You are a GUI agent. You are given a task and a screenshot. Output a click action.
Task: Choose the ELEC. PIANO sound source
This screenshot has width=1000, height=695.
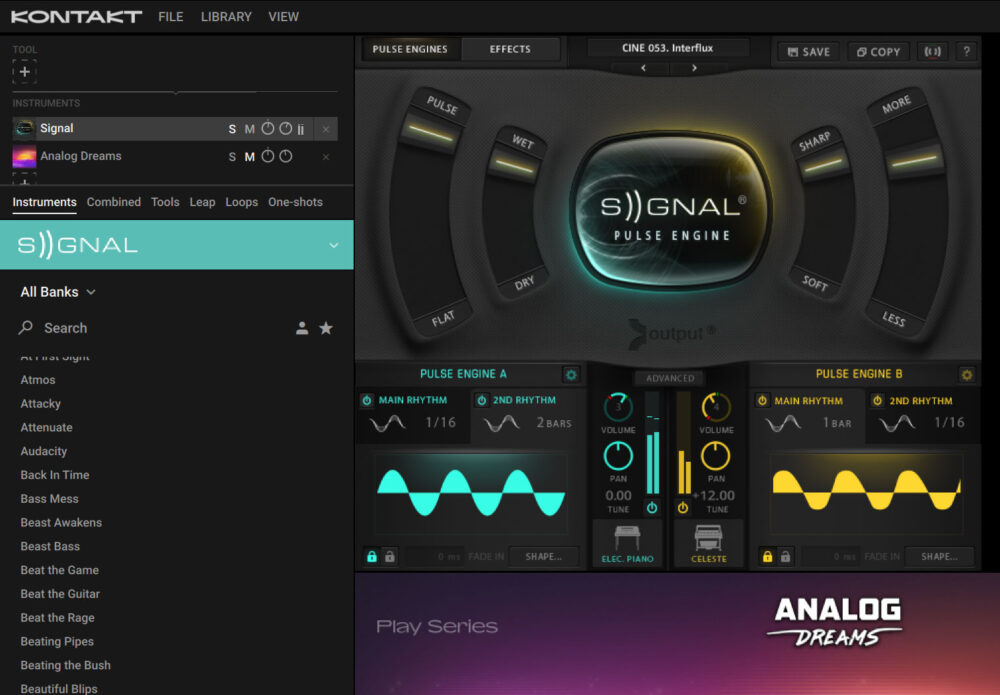pos(628,543)
